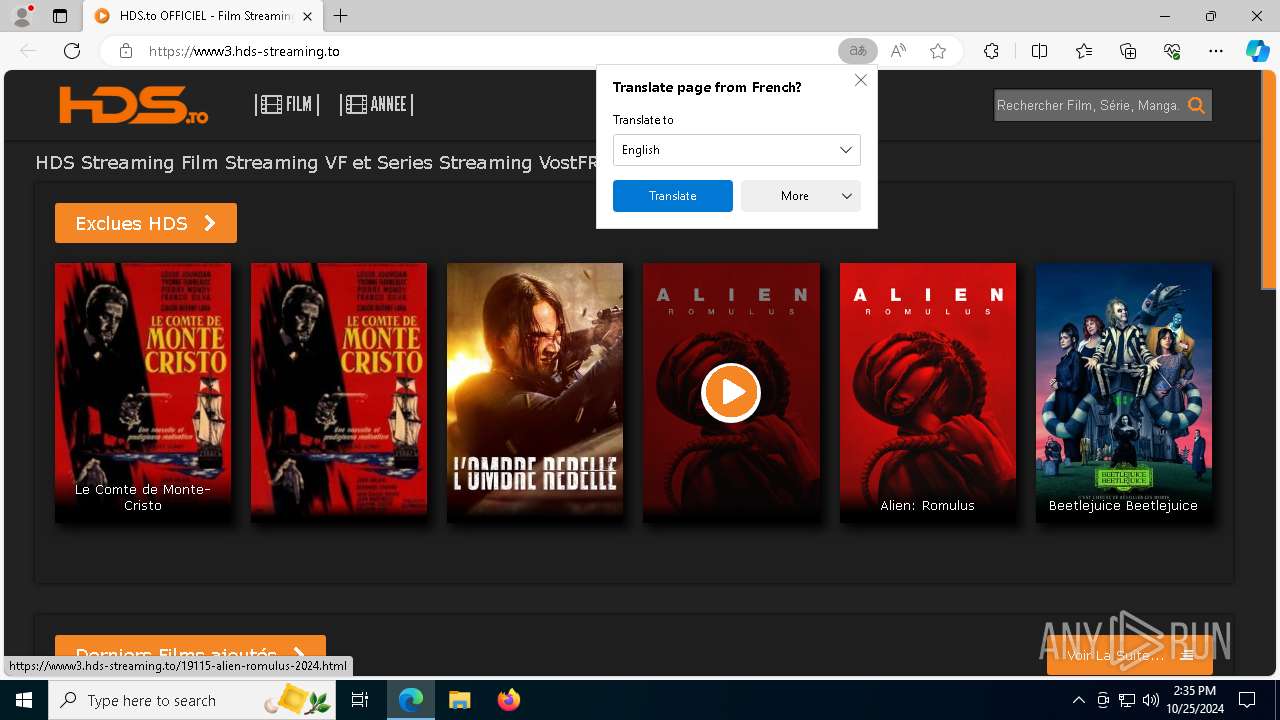1280x720 pixels.
Task: Open the Copilot sidebar icon
Action: (x=1257, y=51)
